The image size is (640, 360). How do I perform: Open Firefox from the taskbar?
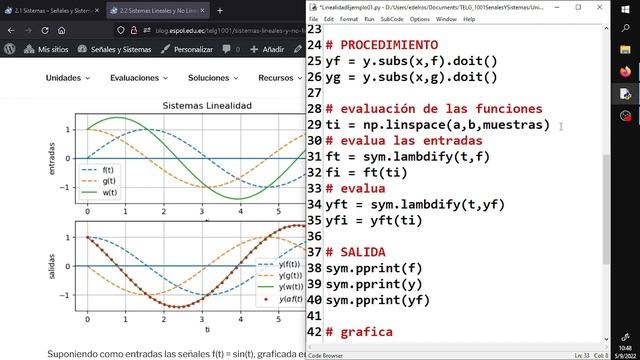click(x=625, y=72)
